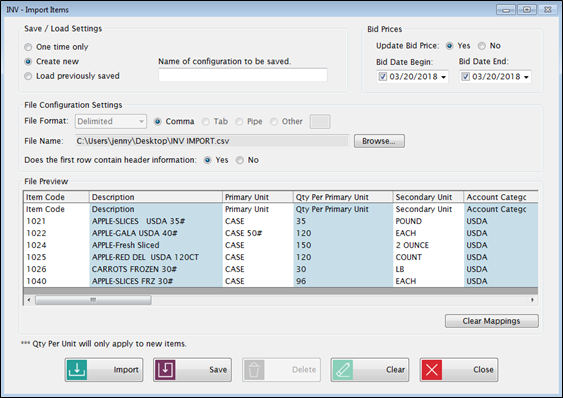Click the Primary Unit column header

258,197
